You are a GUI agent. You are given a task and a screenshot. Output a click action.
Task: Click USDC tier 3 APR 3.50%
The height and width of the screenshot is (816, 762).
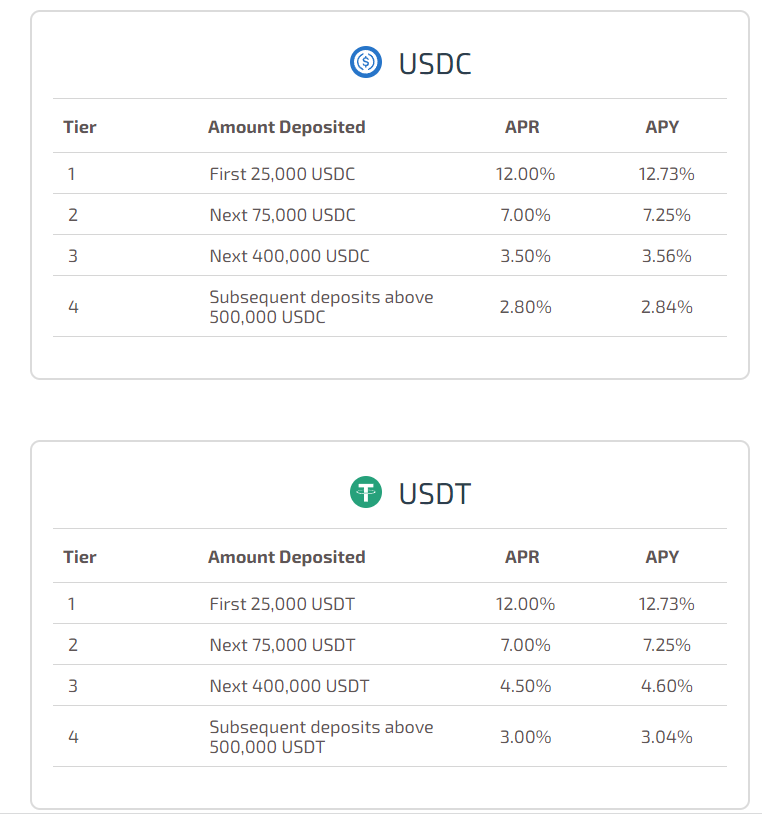coord(525,256)
